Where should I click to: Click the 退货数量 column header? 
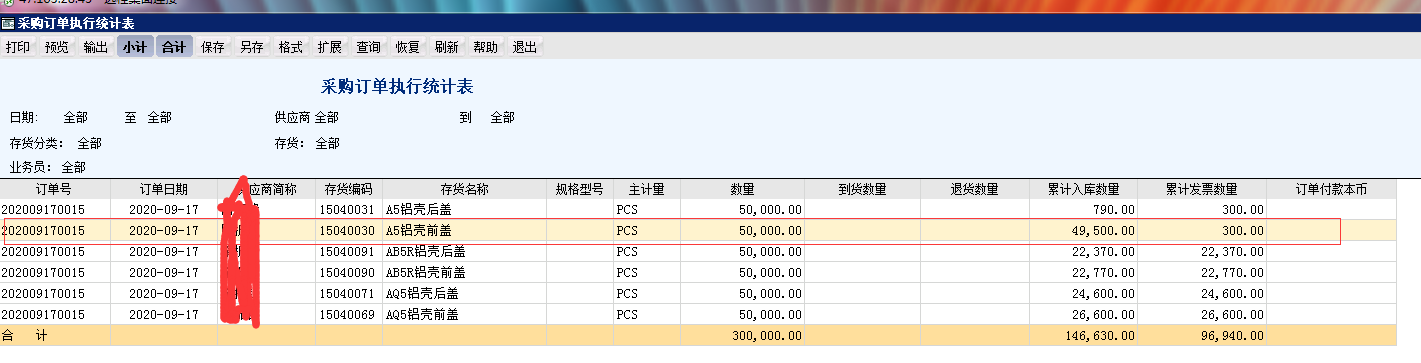click(975, 189)
